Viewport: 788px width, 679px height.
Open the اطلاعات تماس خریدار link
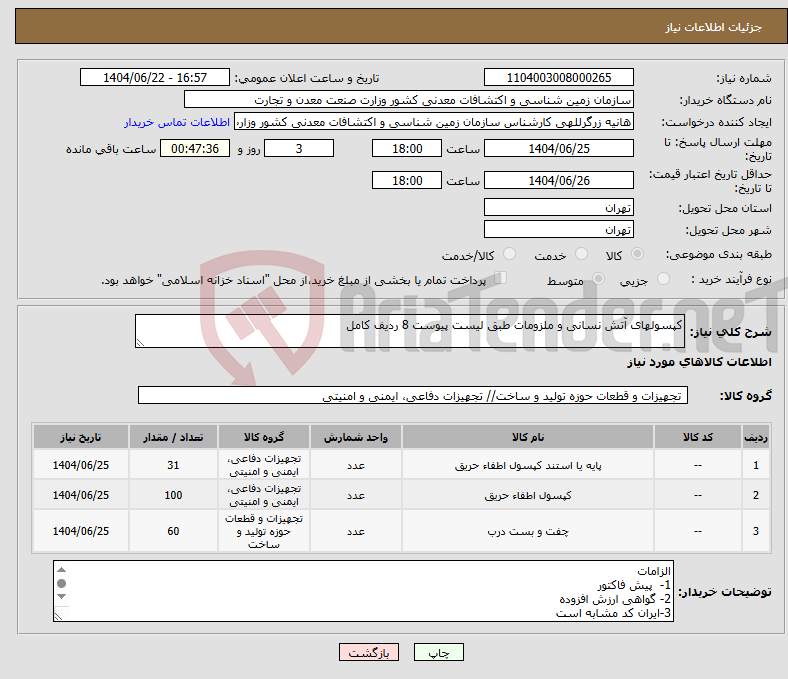(177, 122)
